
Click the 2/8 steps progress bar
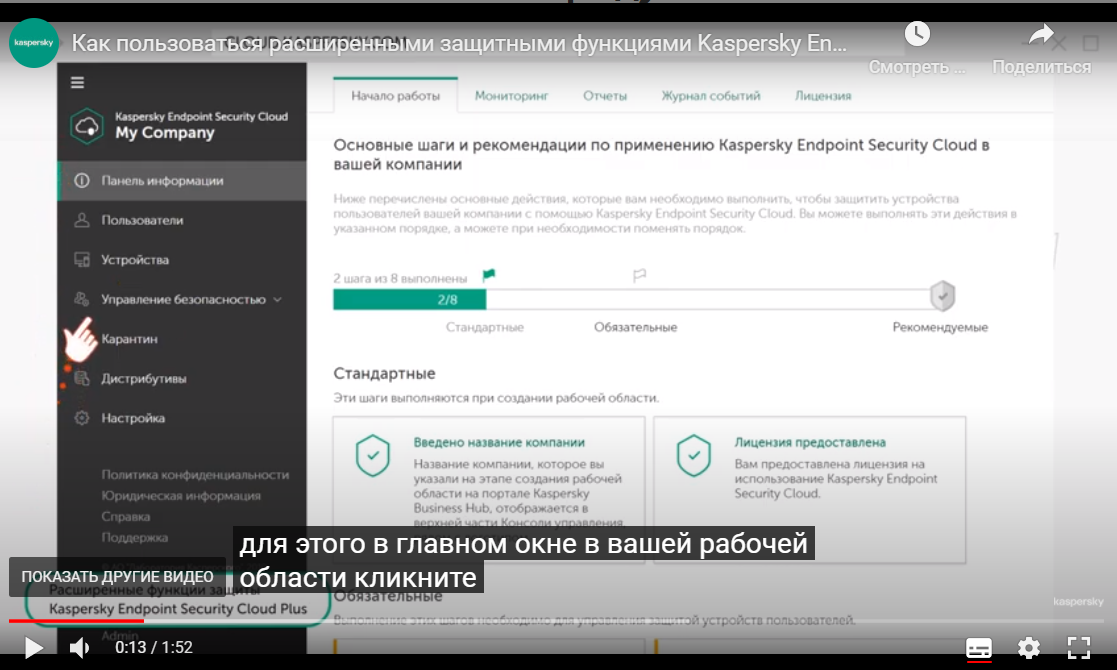[638, 300]
